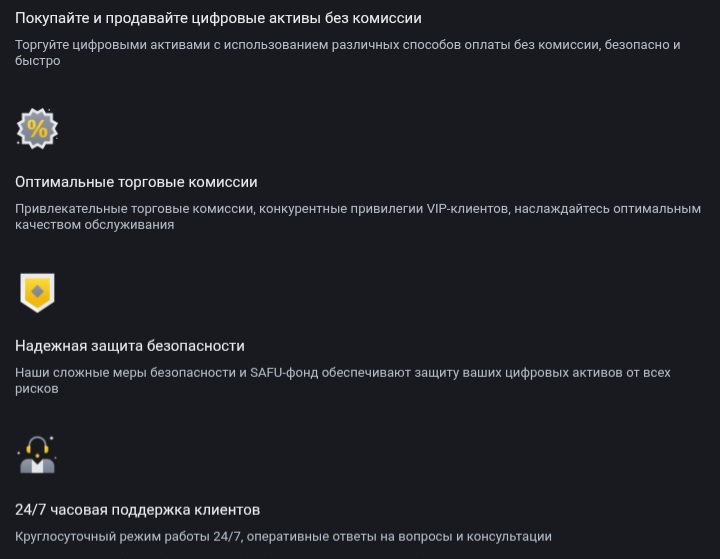Click the VIP-клиентов privileges description text

coord(358,217)
